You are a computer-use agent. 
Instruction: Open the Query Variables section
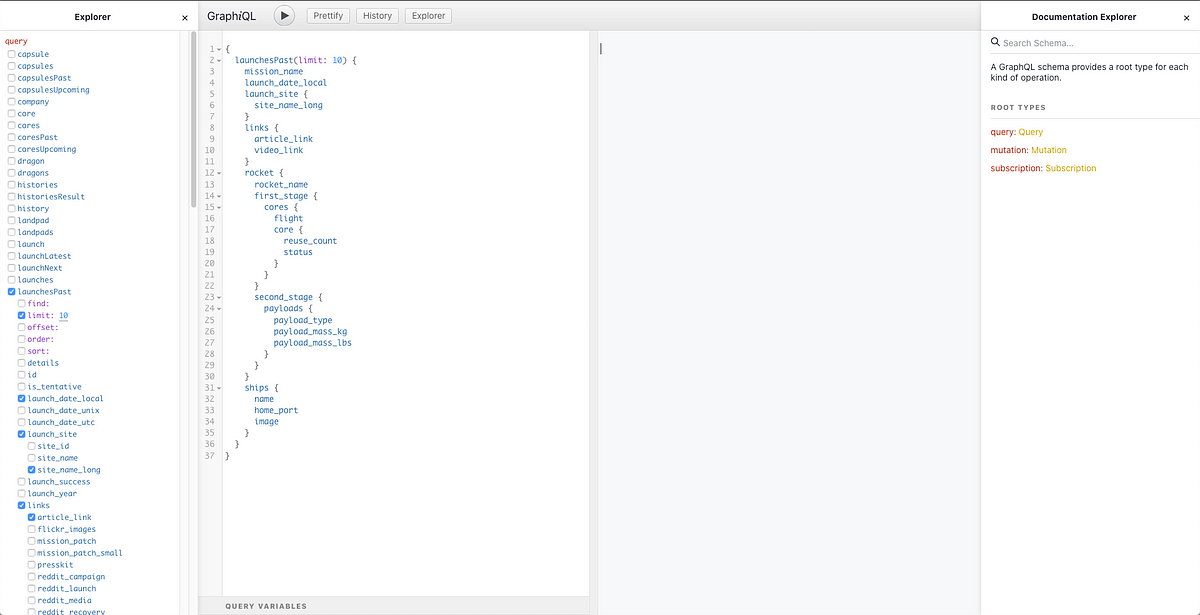265,606
